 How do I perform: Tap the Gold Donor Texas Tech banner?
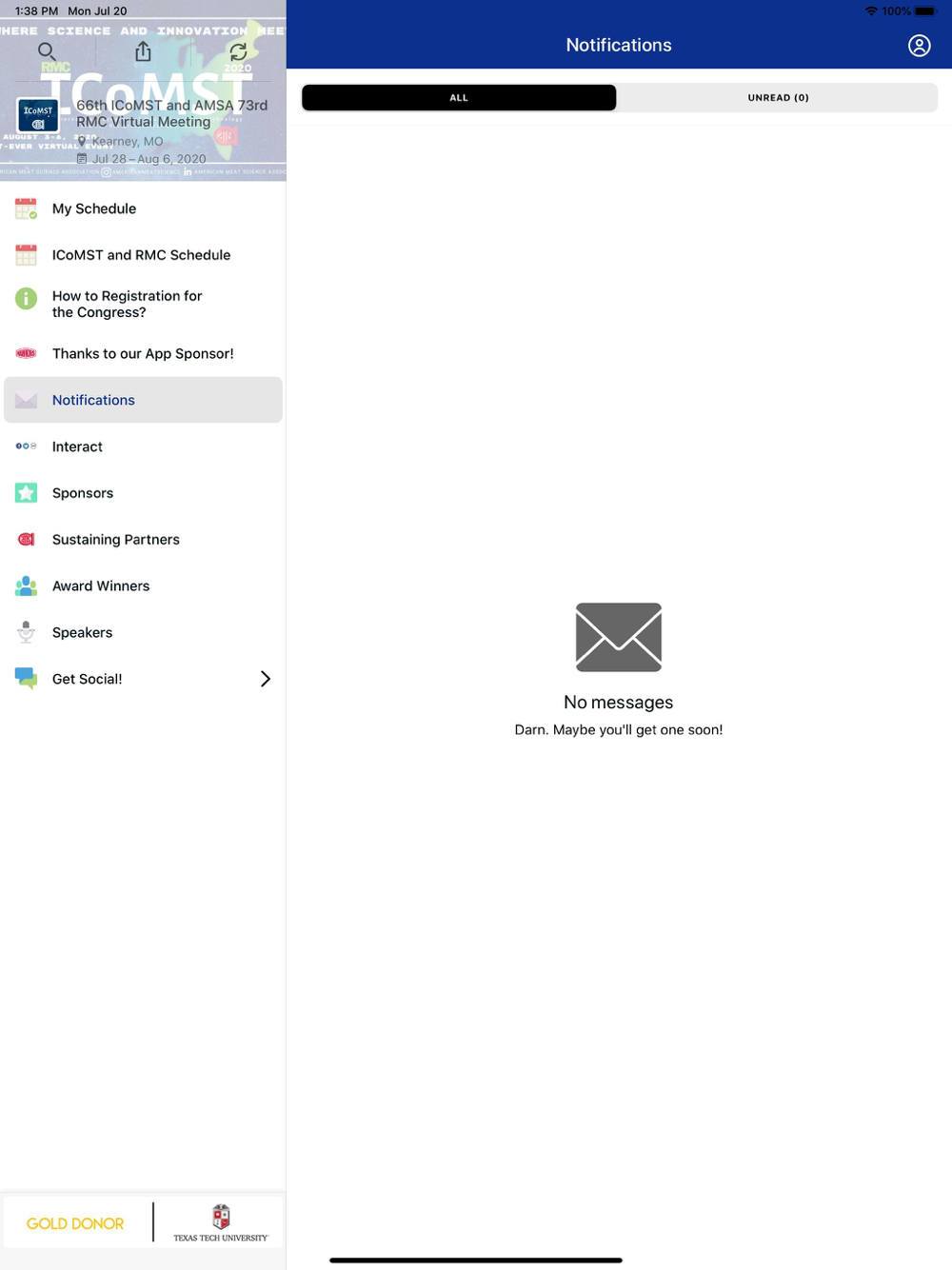click(143, 1222)
